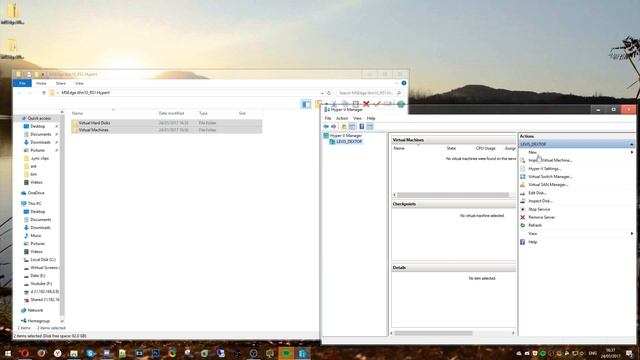The height and width of the screenshot is (360, 640).
Task: Click the preview pane icon in Explorer toolbar
Action: (306, 104)
